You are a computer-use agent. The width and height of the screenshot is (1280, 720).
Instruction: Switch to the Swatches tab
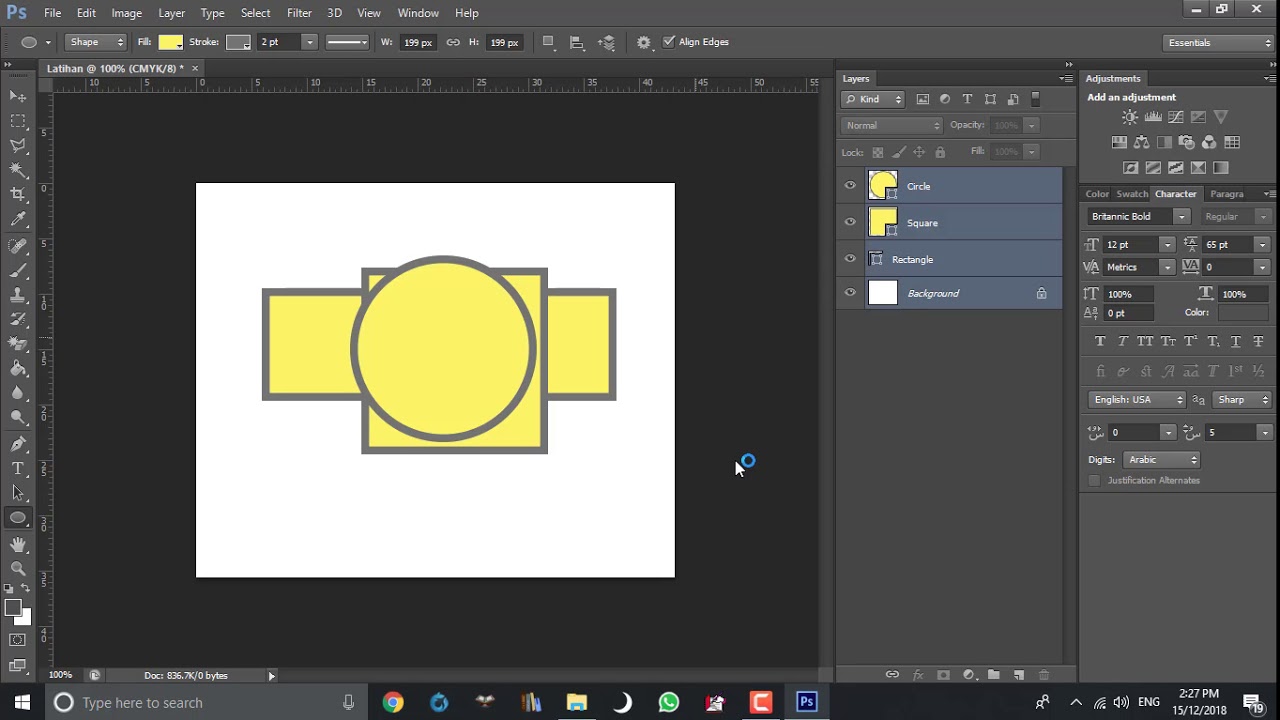click(x=1132, y=194)
